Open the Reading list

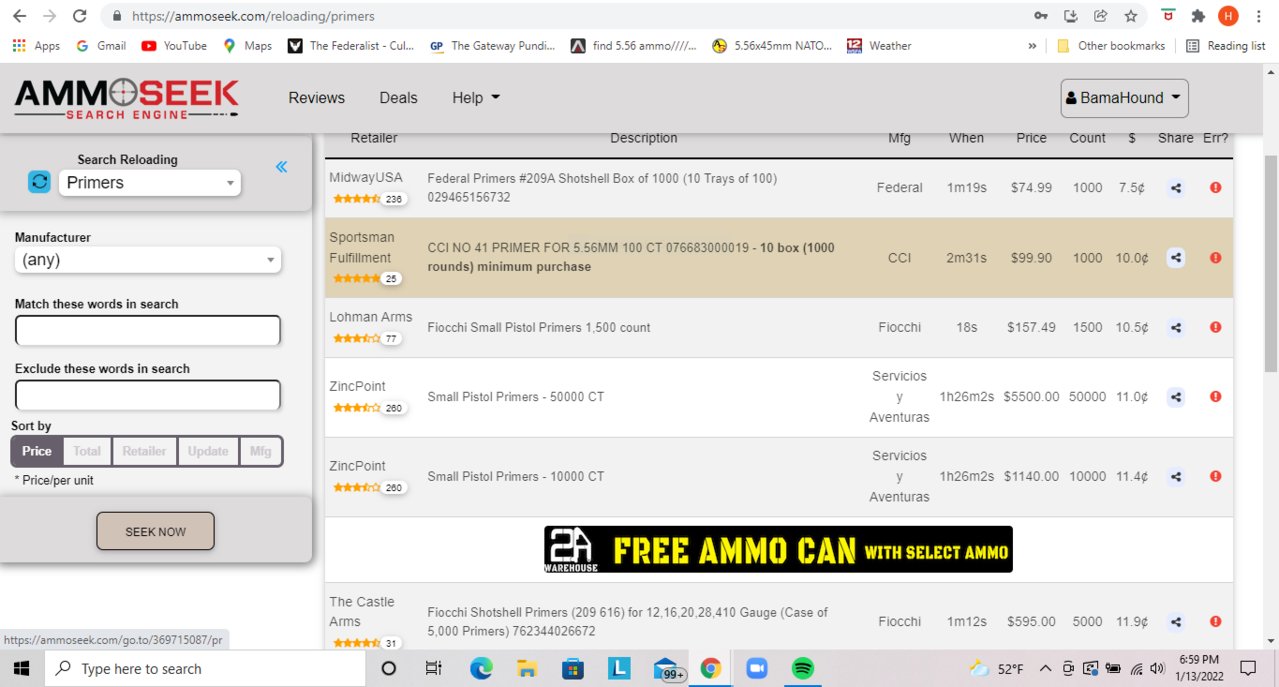(x=1225, y=46)
